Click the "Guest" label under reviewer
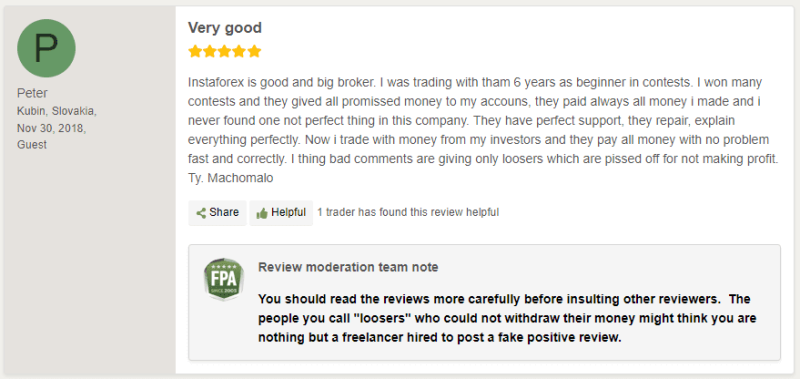The height and width of the screenshot is (379, 800). coord(32,145)
